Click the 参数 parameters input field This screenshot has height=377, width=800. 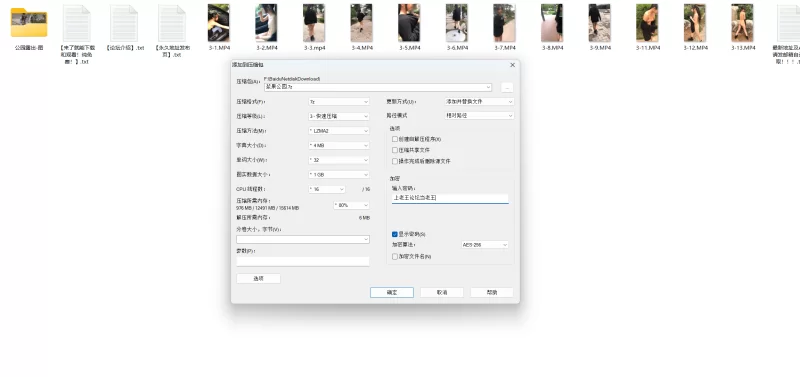click(303, 261)
